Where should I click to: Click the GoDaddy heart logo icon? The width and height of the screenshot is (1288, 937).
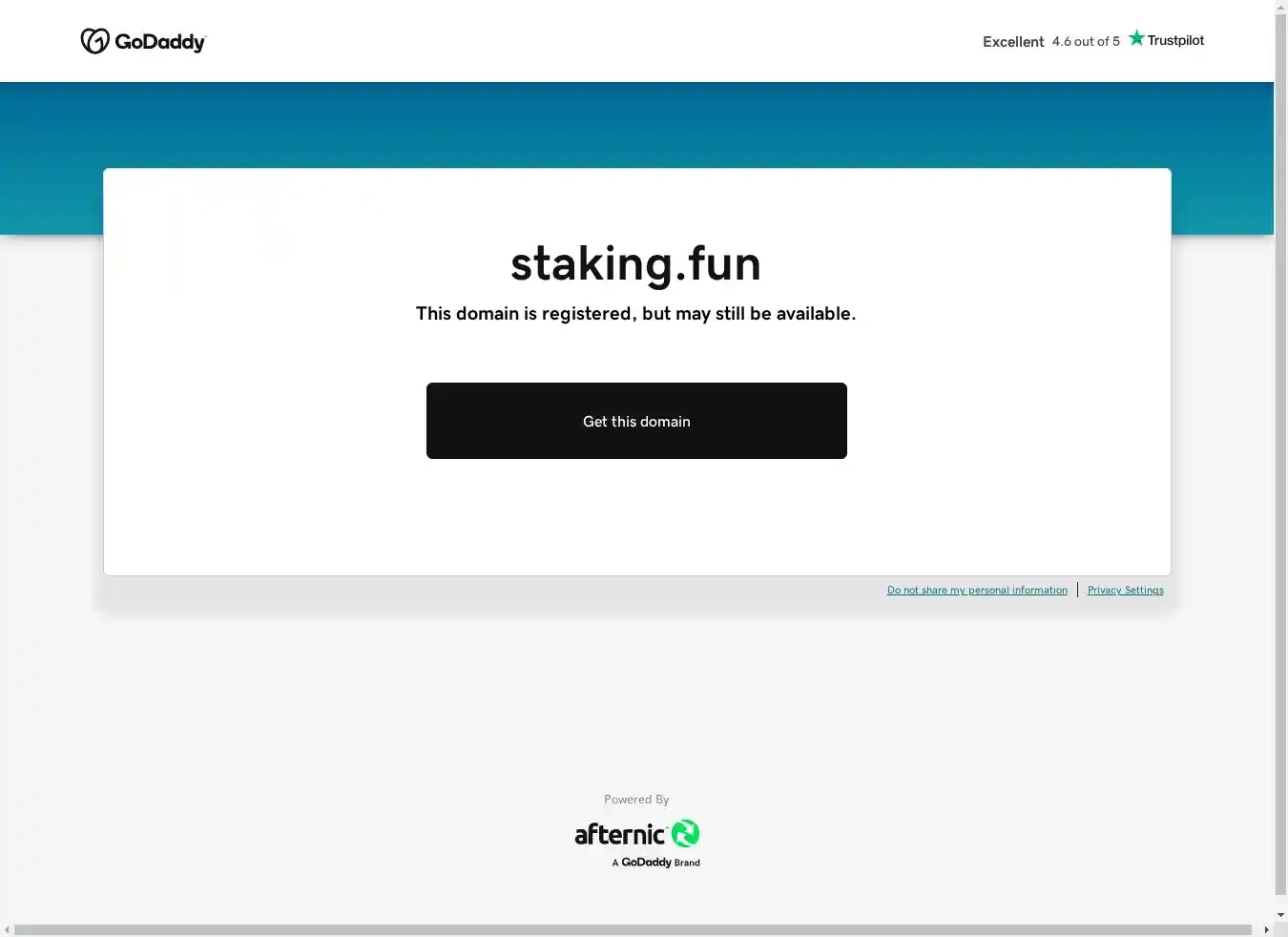(94, 41)
